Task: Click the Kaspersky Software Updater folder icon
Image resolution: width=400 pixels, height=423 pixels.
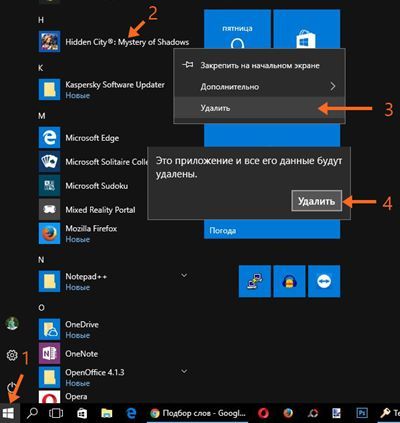Action: click(49, 89)
